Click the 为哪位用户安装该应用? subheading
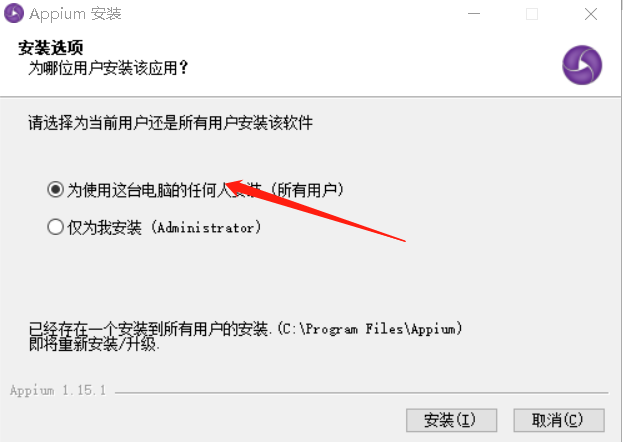This screenshot has height=442, width=623. [108, 68]
